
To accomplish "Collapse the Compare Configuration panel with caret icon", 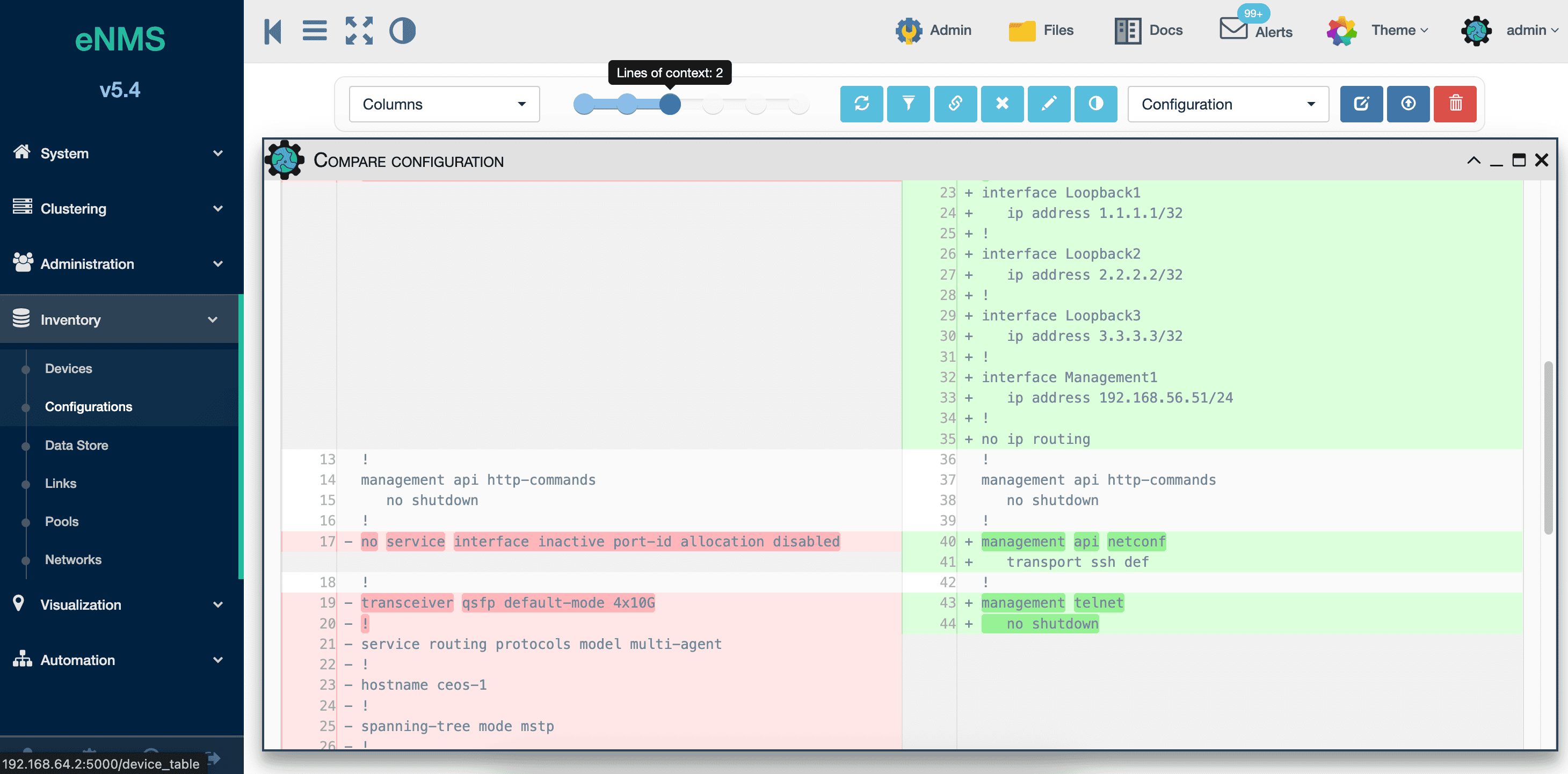I will (1473, 160).
